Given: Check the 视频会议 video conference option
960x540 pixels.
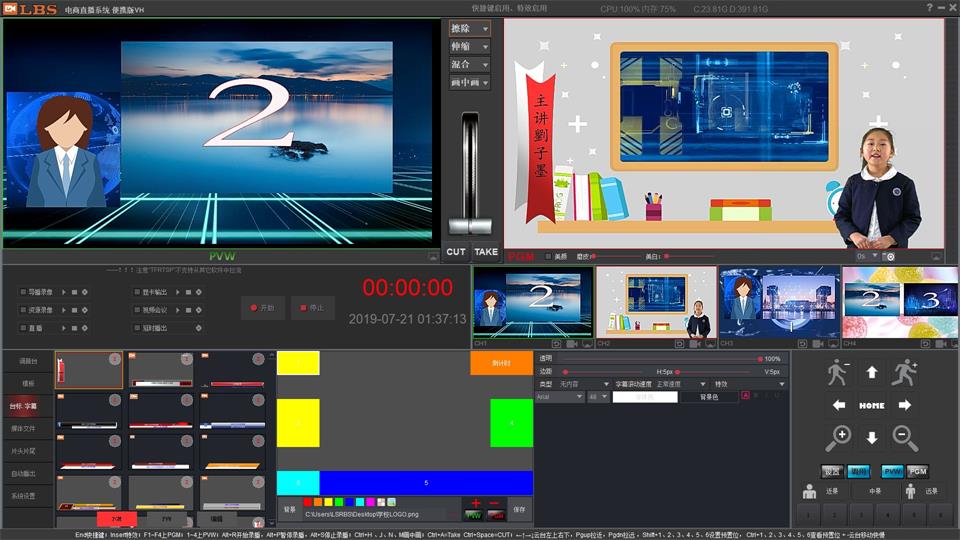Looking at the screenshot, I should coord(136,310).
